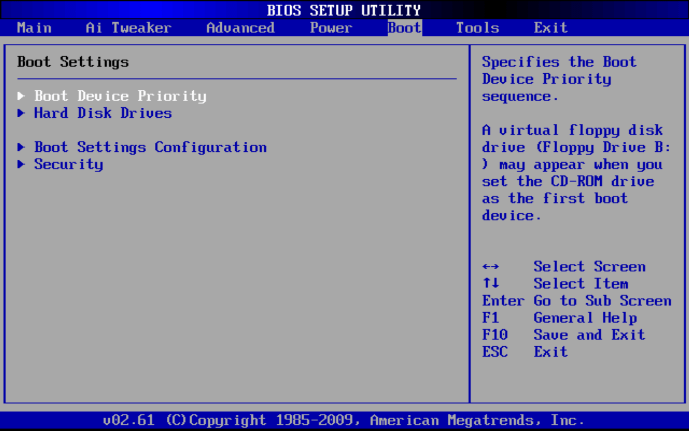Image resolution: width=689 pixels, height=431 pixels.
Task: Click the American Megatrends copyright line
Action: click(344, 420)
